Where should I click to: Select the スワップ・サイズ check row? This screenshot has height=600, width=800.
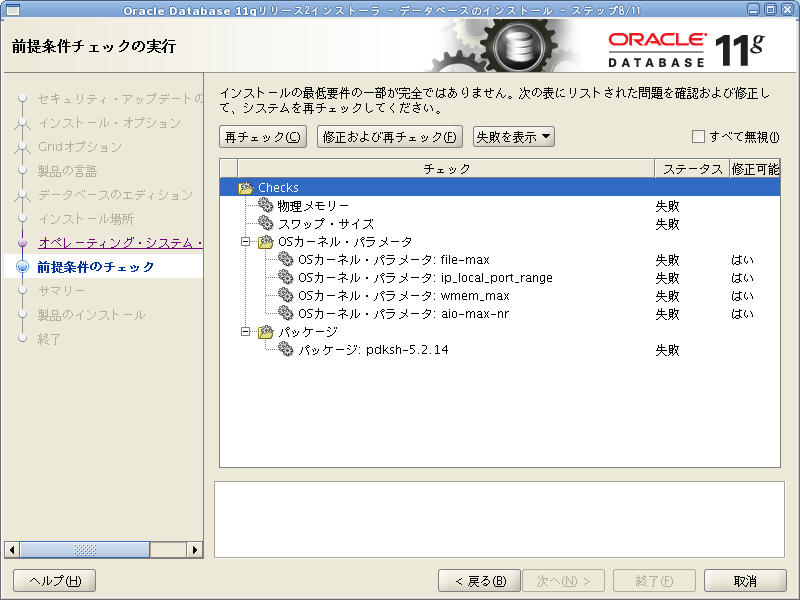(x=500, y=223)
